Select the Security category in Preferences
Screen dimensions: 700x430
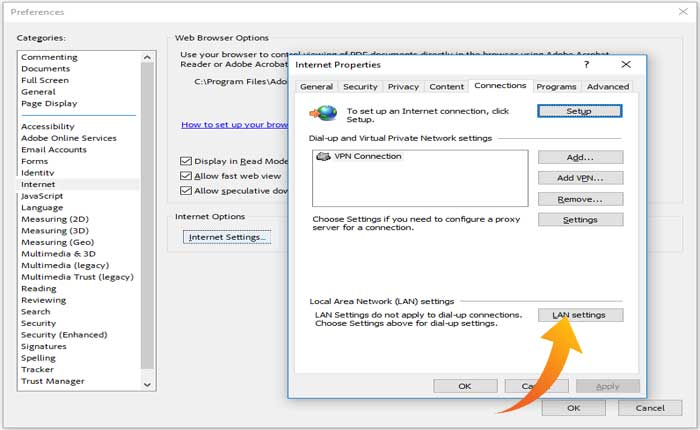click(38, 323)
